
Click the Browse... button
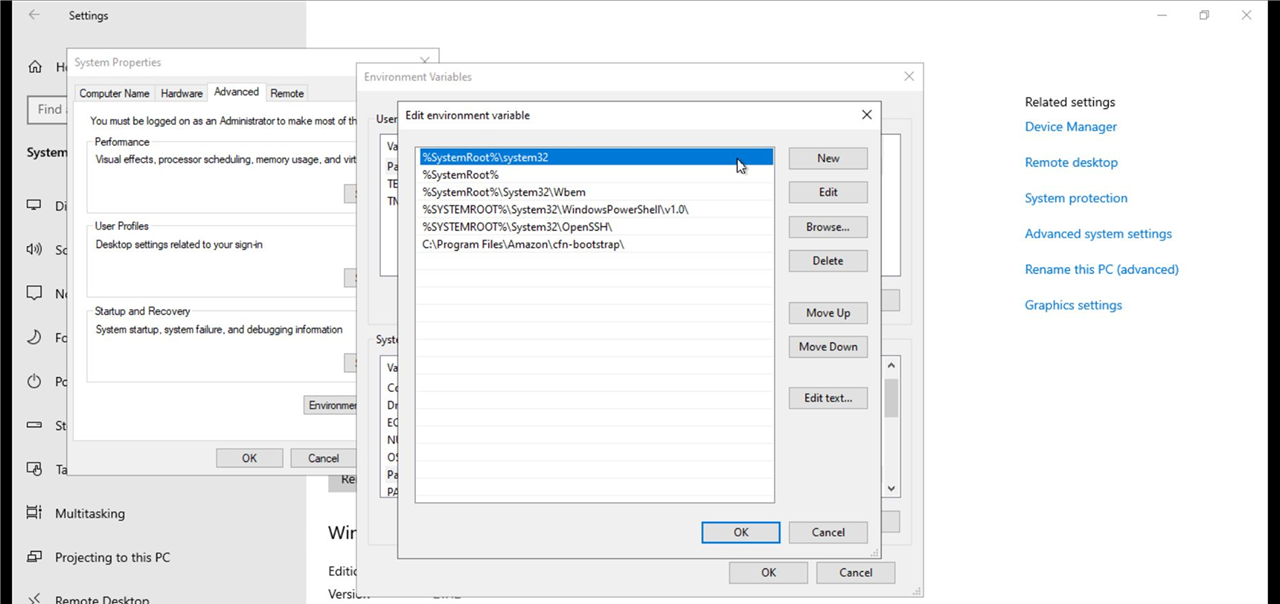827,227
